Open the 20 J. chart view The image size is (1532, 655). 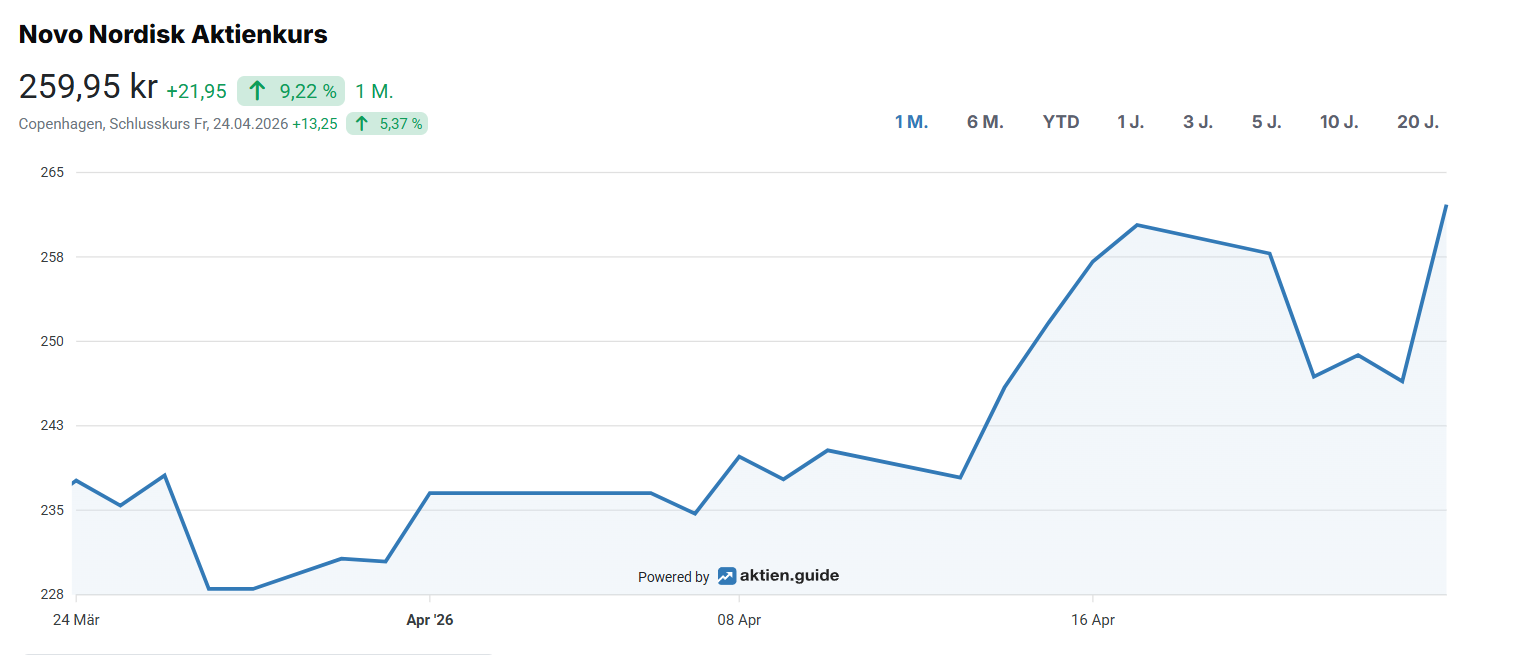point(1418,122)
